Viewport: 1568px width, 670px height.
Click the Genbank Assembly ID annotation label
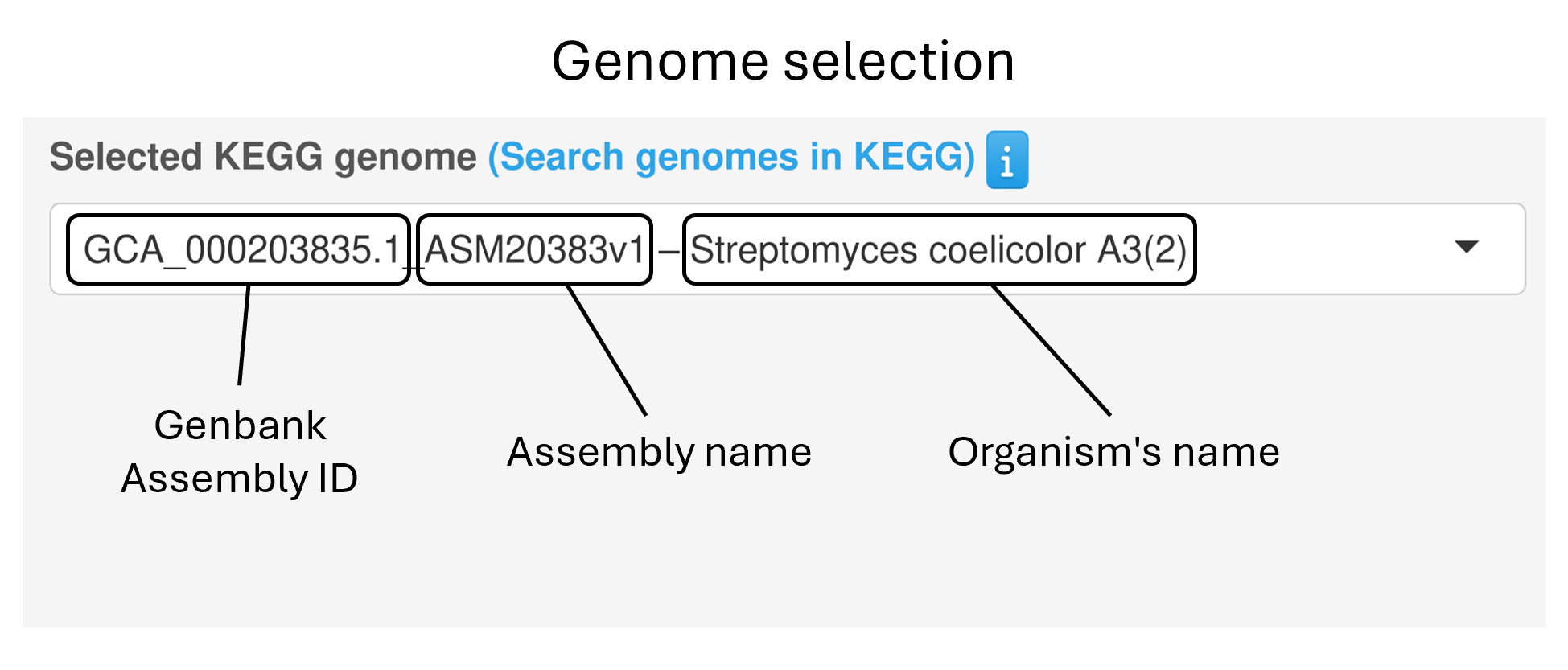pos(240,452)
